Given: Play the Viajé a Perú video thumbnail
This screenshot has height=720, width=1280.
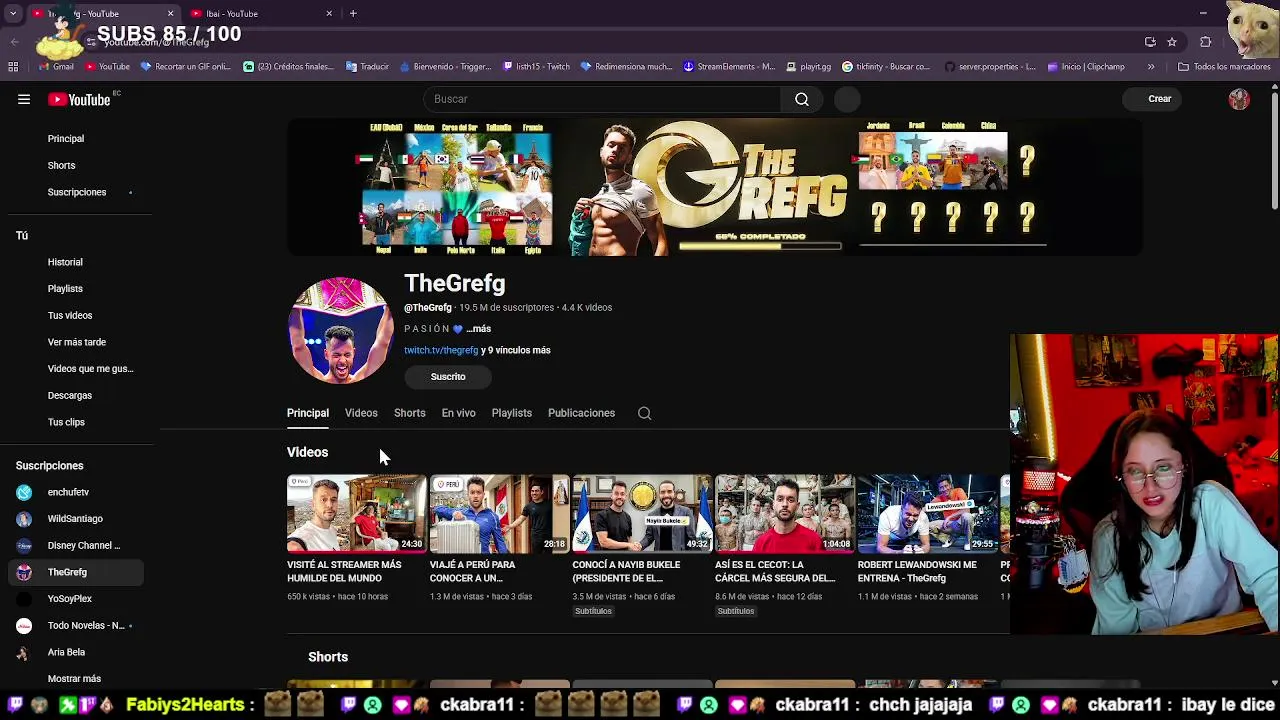Looking at the screenshot, I should [499, 513].
